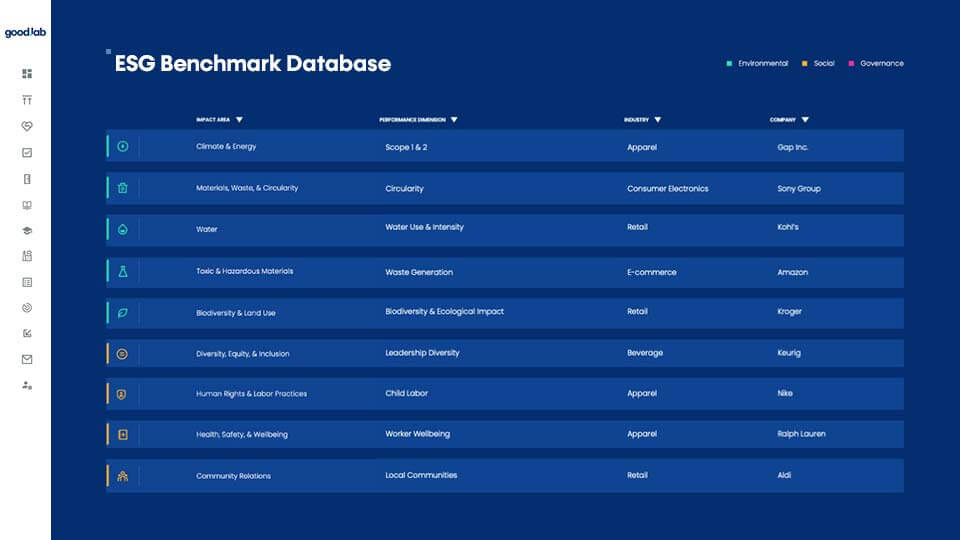Open the edit note sidebar icon
Image resolution: width=960 pixels, height=540 pixels.
pos(27,334)
